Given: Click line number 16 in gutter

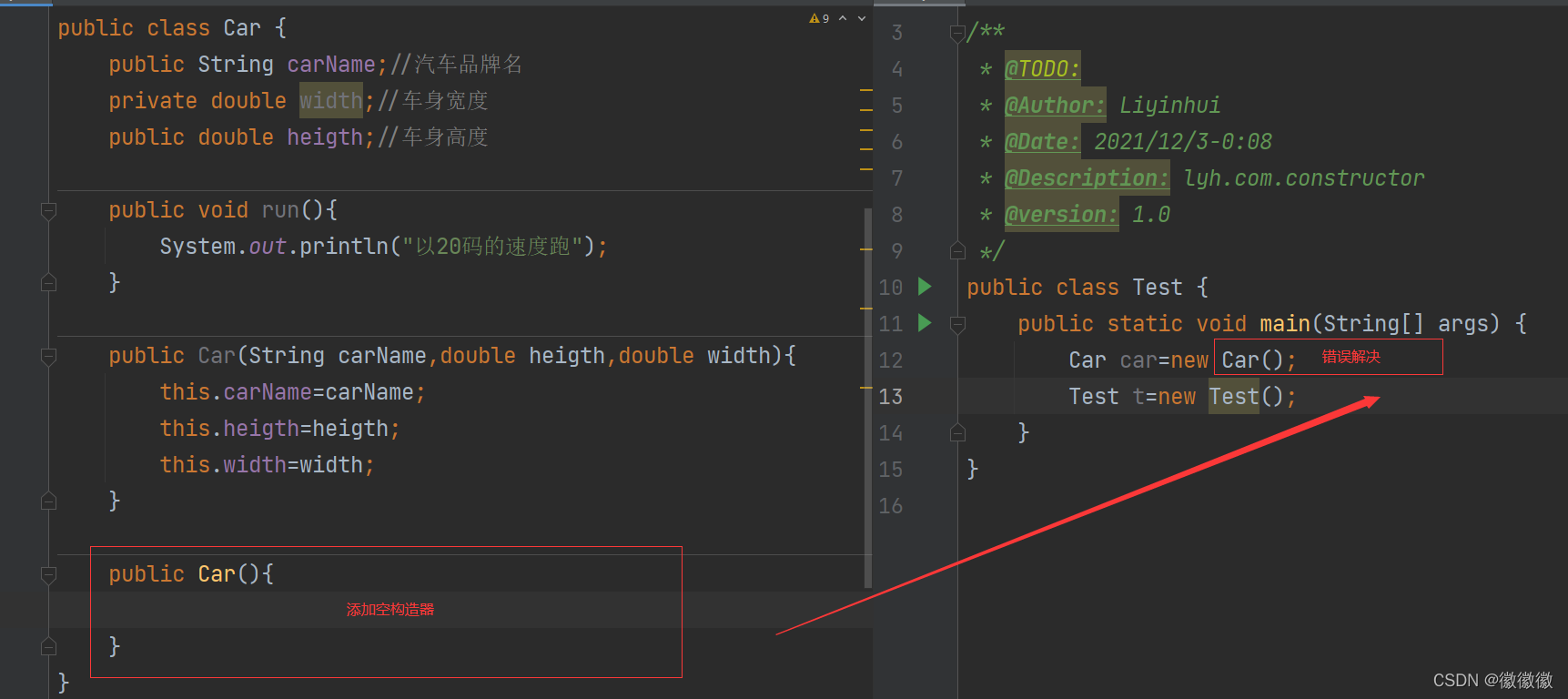Looking at the screenshot, I should (891, 506).
